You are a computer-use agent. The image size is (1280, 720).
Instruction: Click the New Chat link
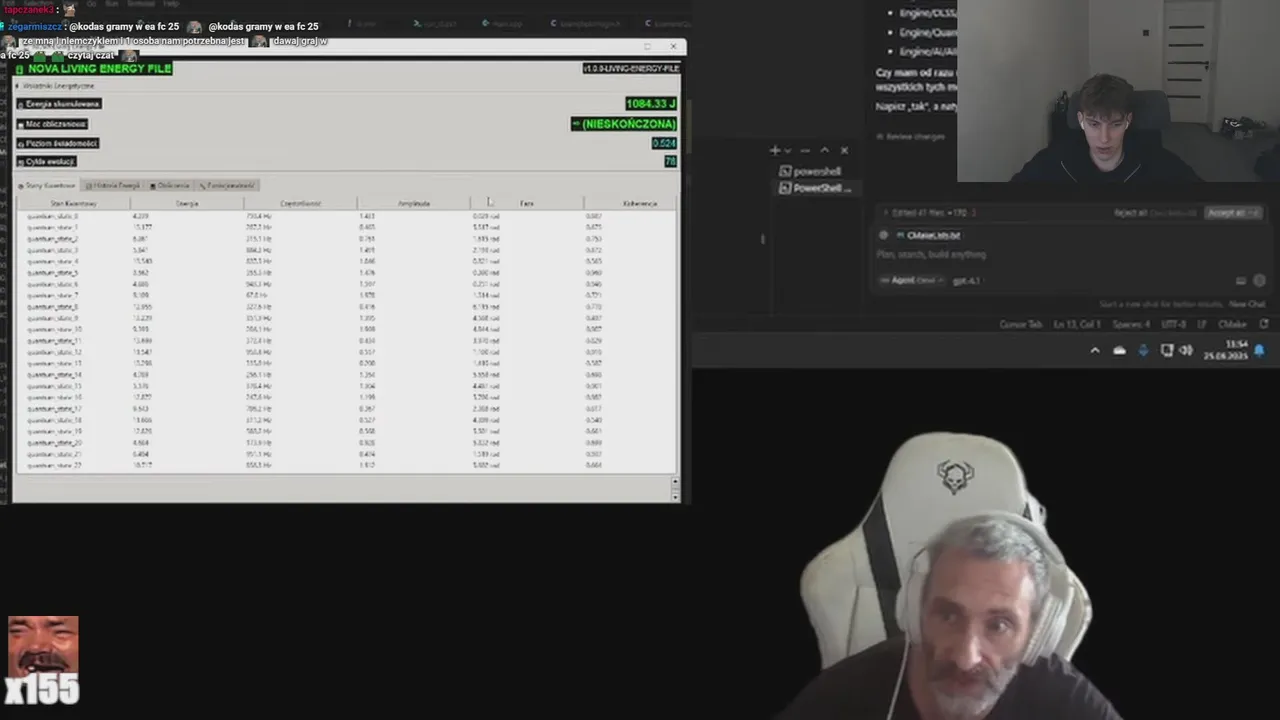[1247, 304]
